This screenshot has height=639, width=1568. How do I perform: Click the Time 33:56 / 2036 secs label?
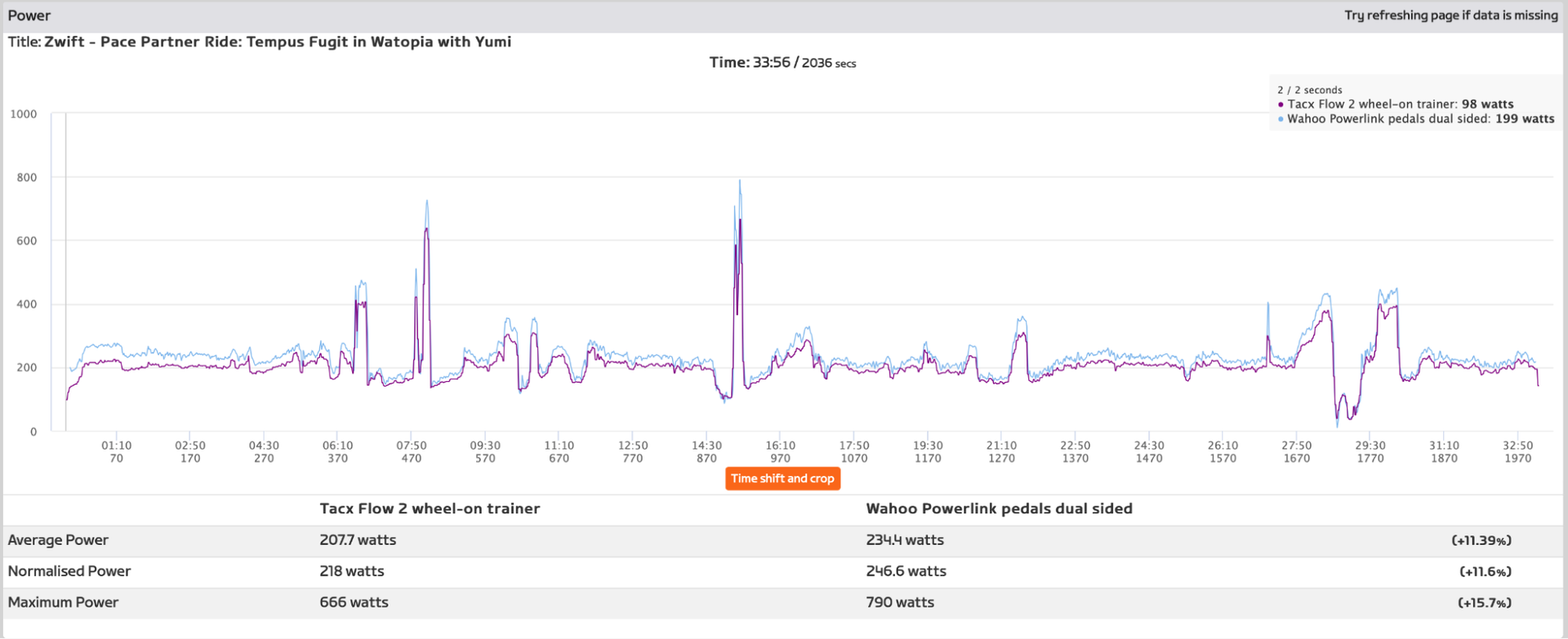pos(782,63)
